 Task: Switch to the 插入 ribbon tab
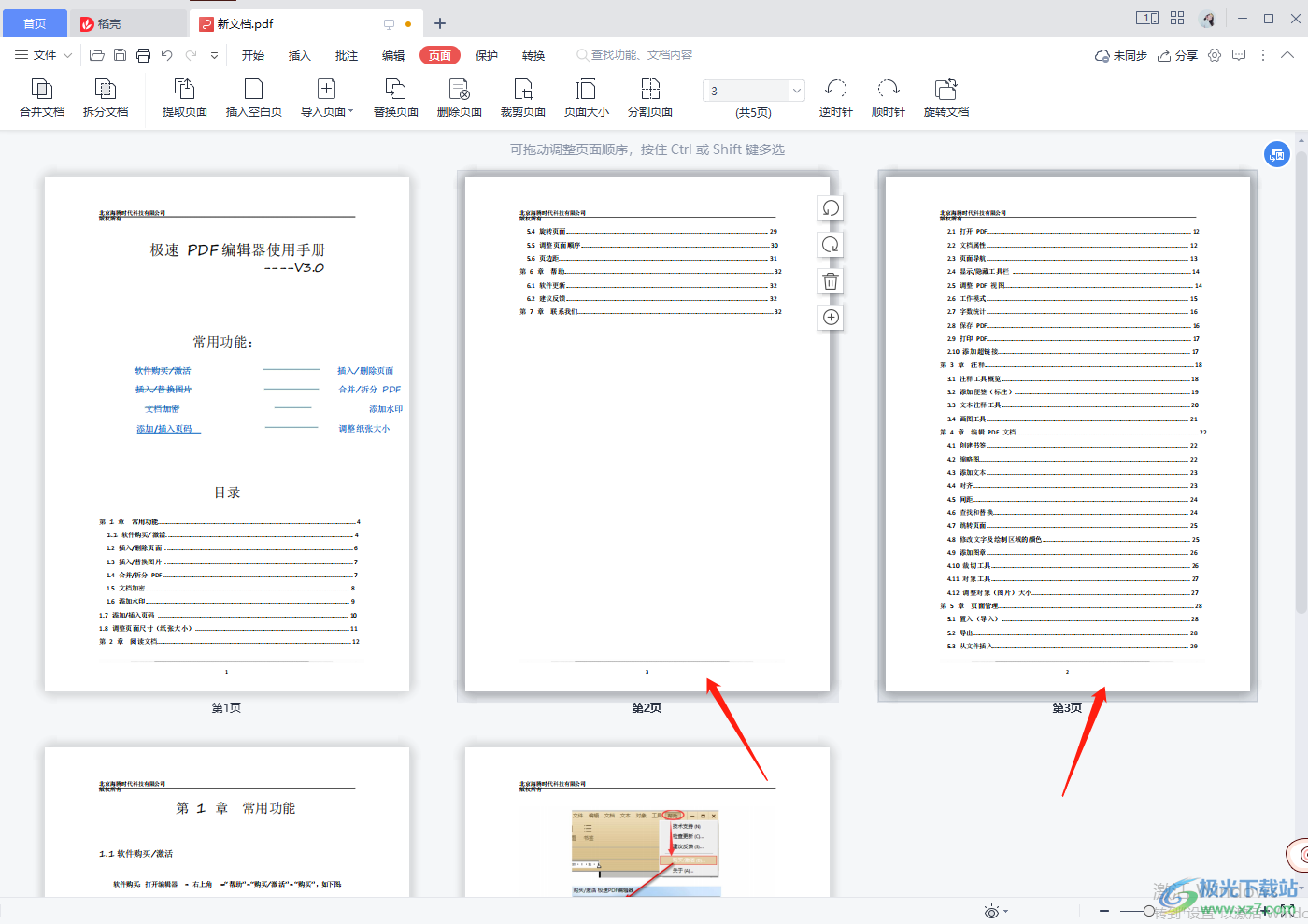coord(300,55)
